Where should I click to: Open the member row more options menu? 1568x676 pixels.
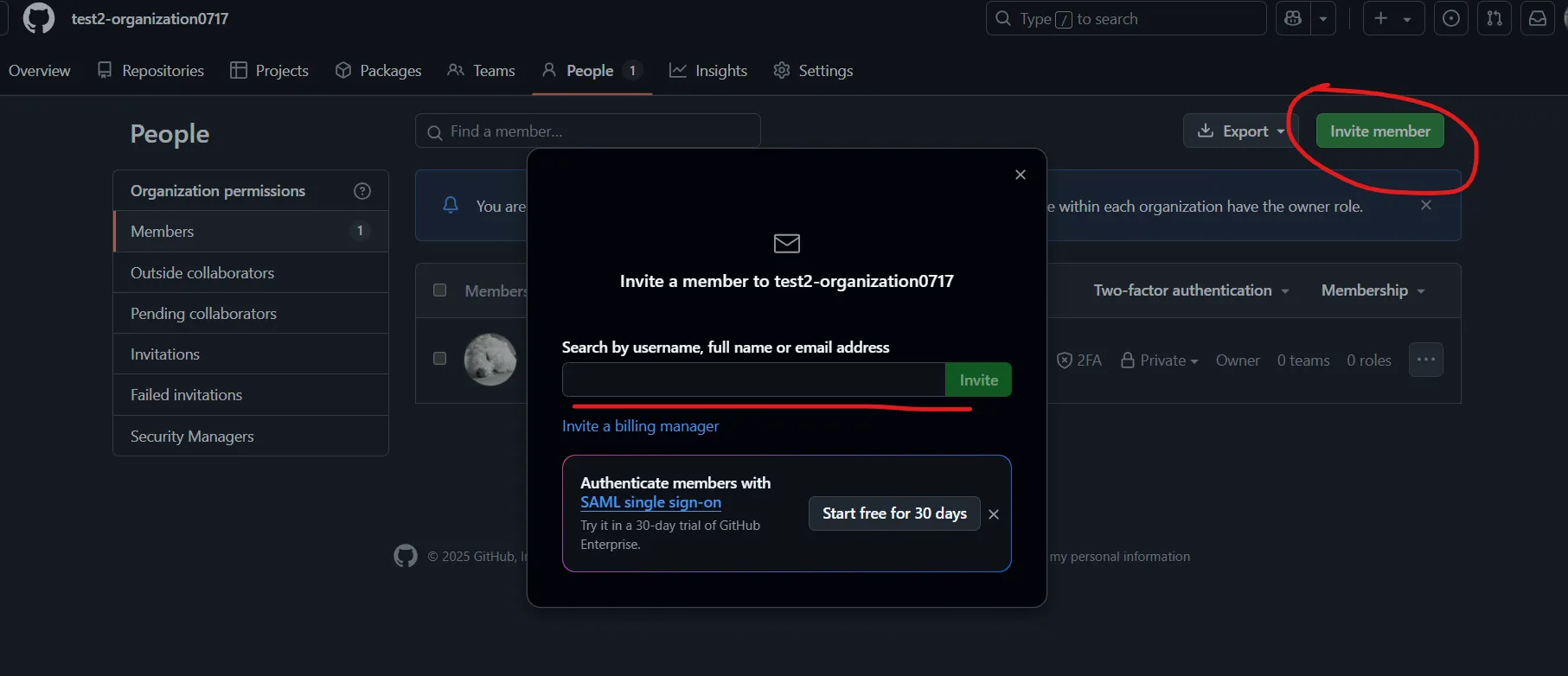pyautogui.click(x=1426, y=360)
